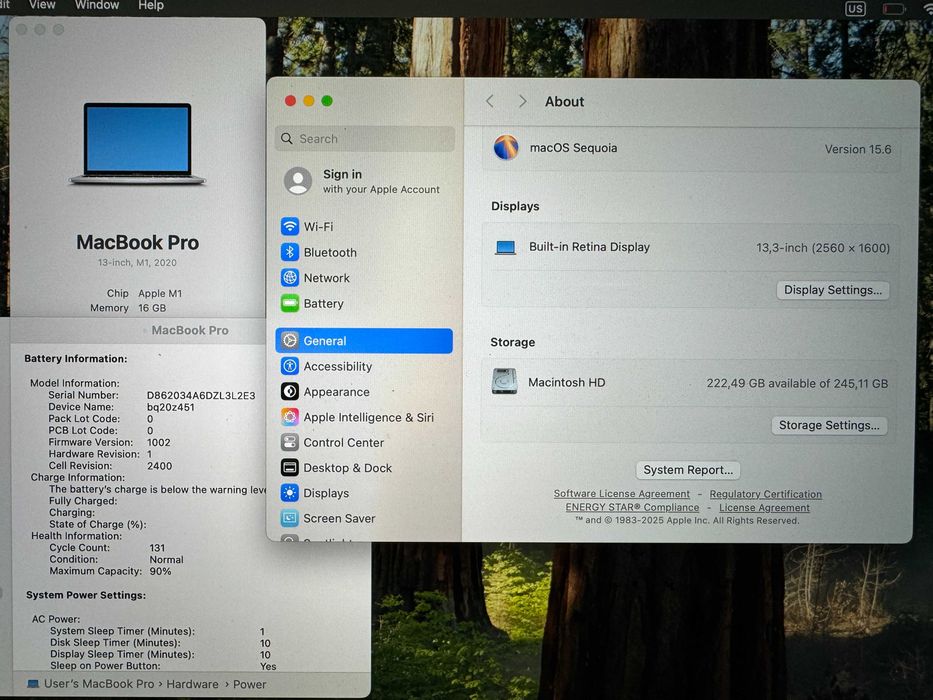This screenshot has width=933, height=700.
Task: Go back with the left chevron
Action: [x=490, y=101]
